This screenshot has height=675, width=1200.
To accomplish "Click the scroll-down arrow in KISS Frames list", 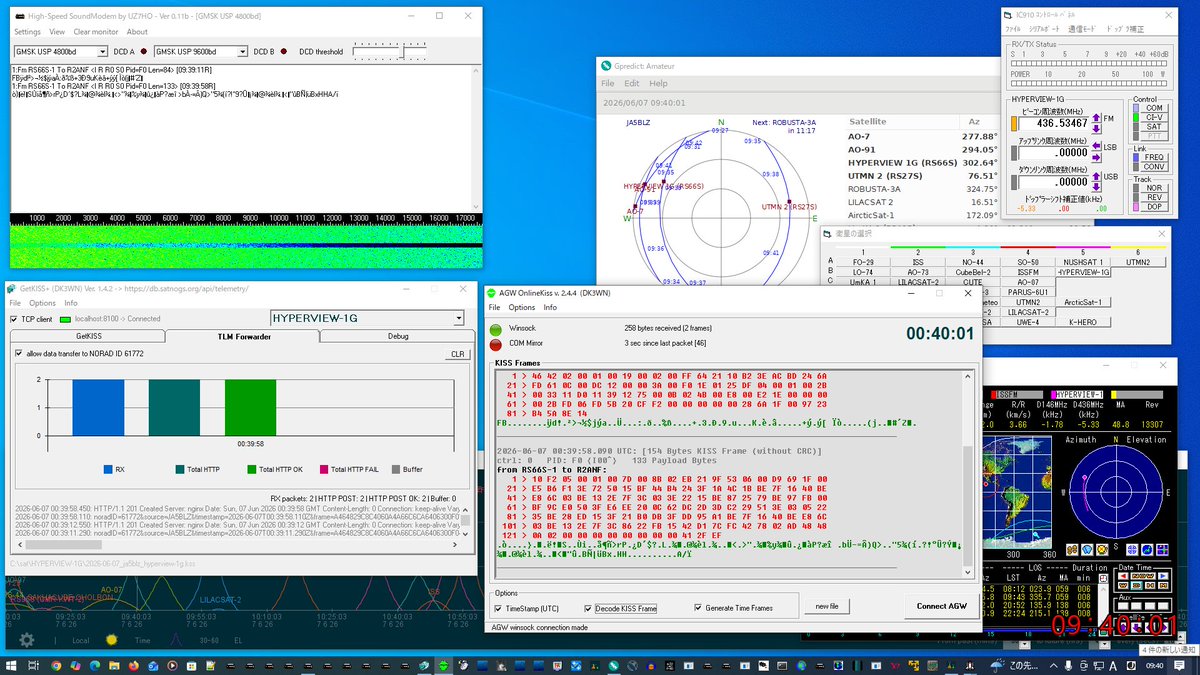I will 968,572.
